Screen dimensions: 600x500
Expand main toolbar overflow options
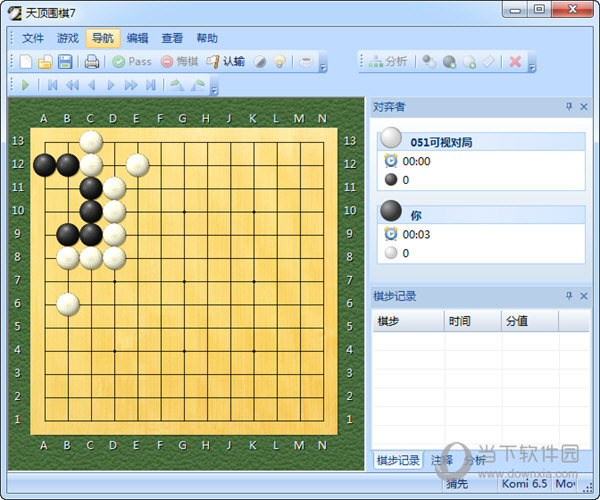323,68
